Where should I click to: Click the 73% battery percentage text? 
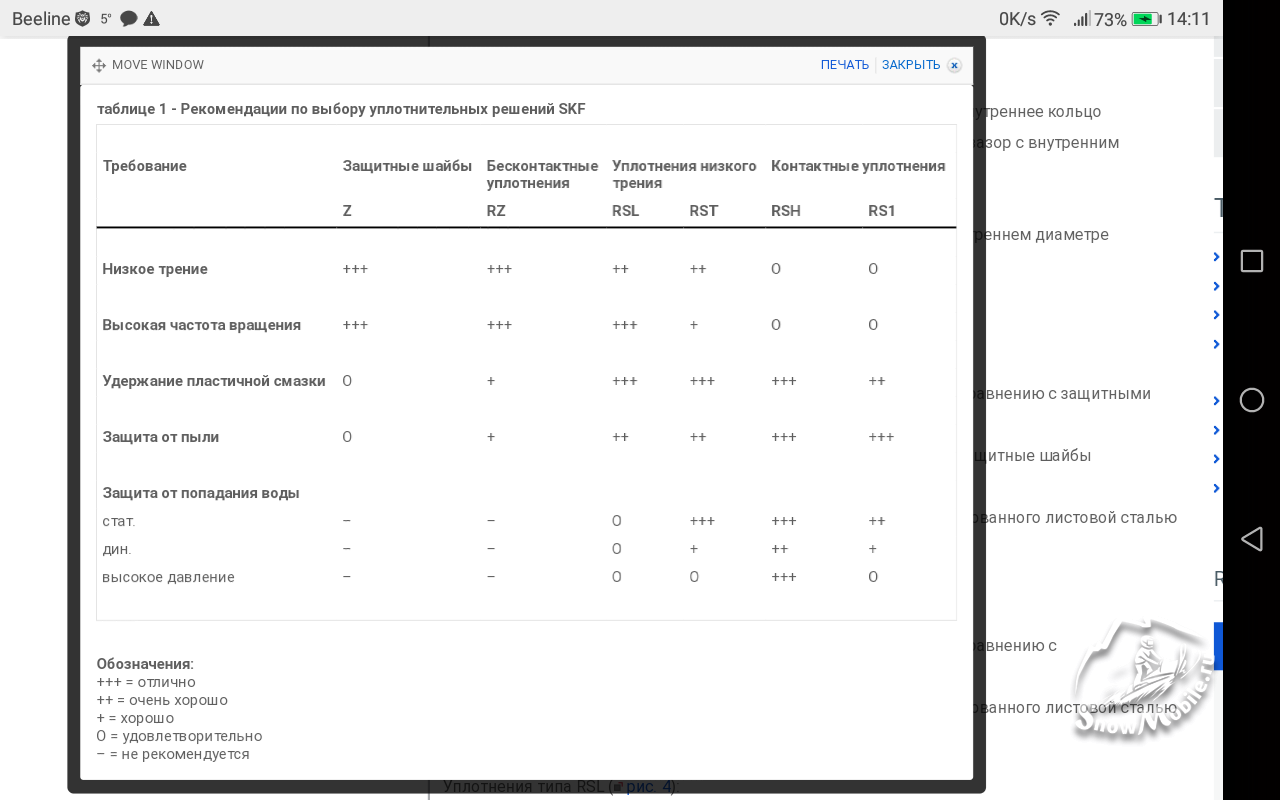tap(1110, 19)
